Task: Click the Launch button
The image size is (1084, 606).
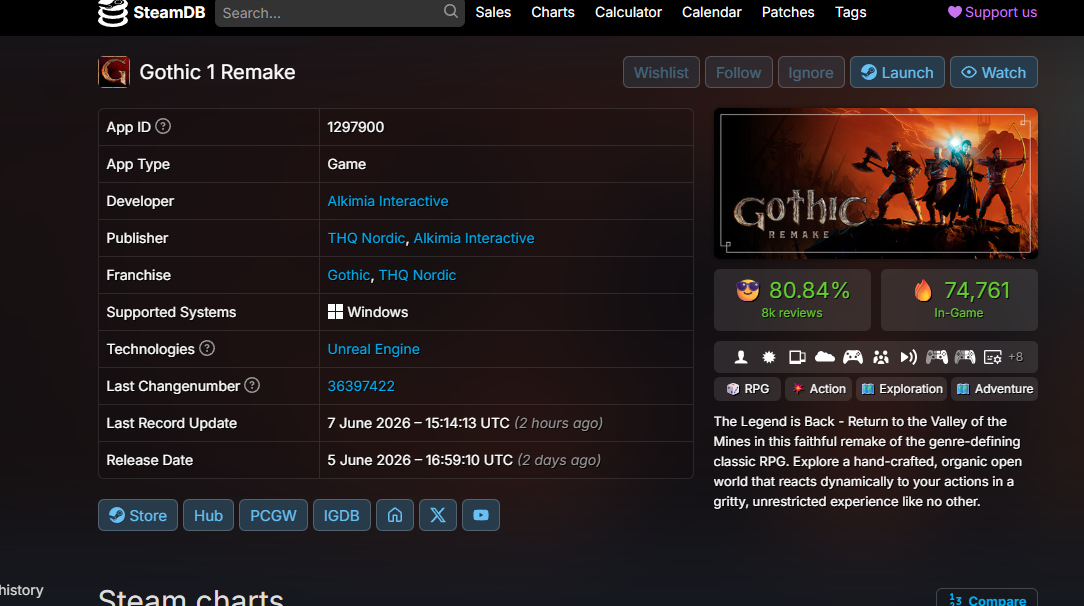Action: point(897,73)
